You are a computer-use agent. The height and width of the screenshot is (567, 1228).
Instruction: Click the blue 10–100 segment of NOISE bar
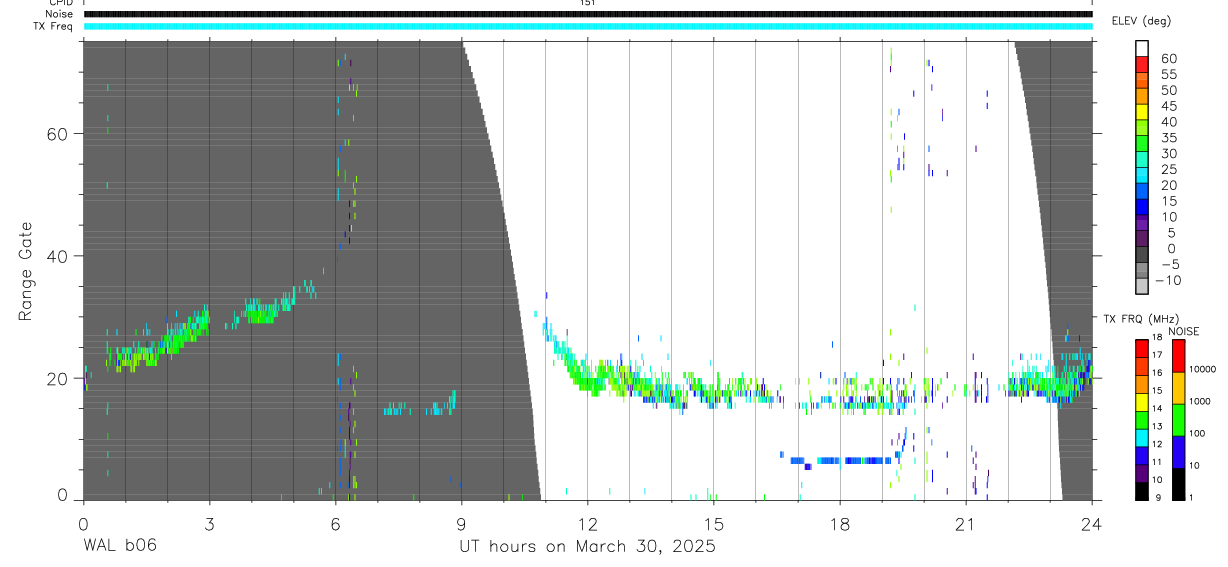click(x=1179, y=451)
